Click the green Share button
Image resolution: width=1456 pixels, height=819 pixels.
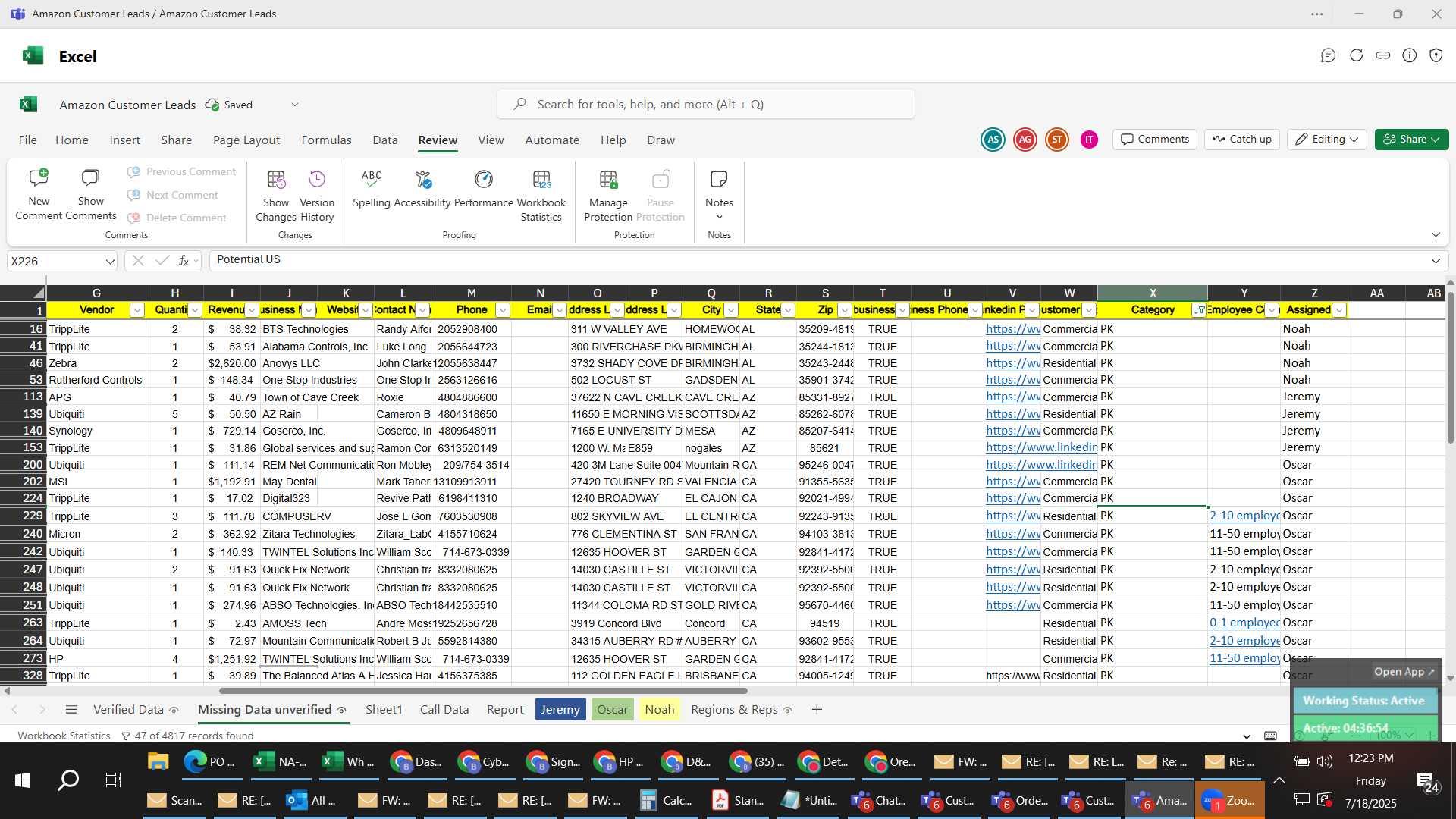coord(1411,140)
